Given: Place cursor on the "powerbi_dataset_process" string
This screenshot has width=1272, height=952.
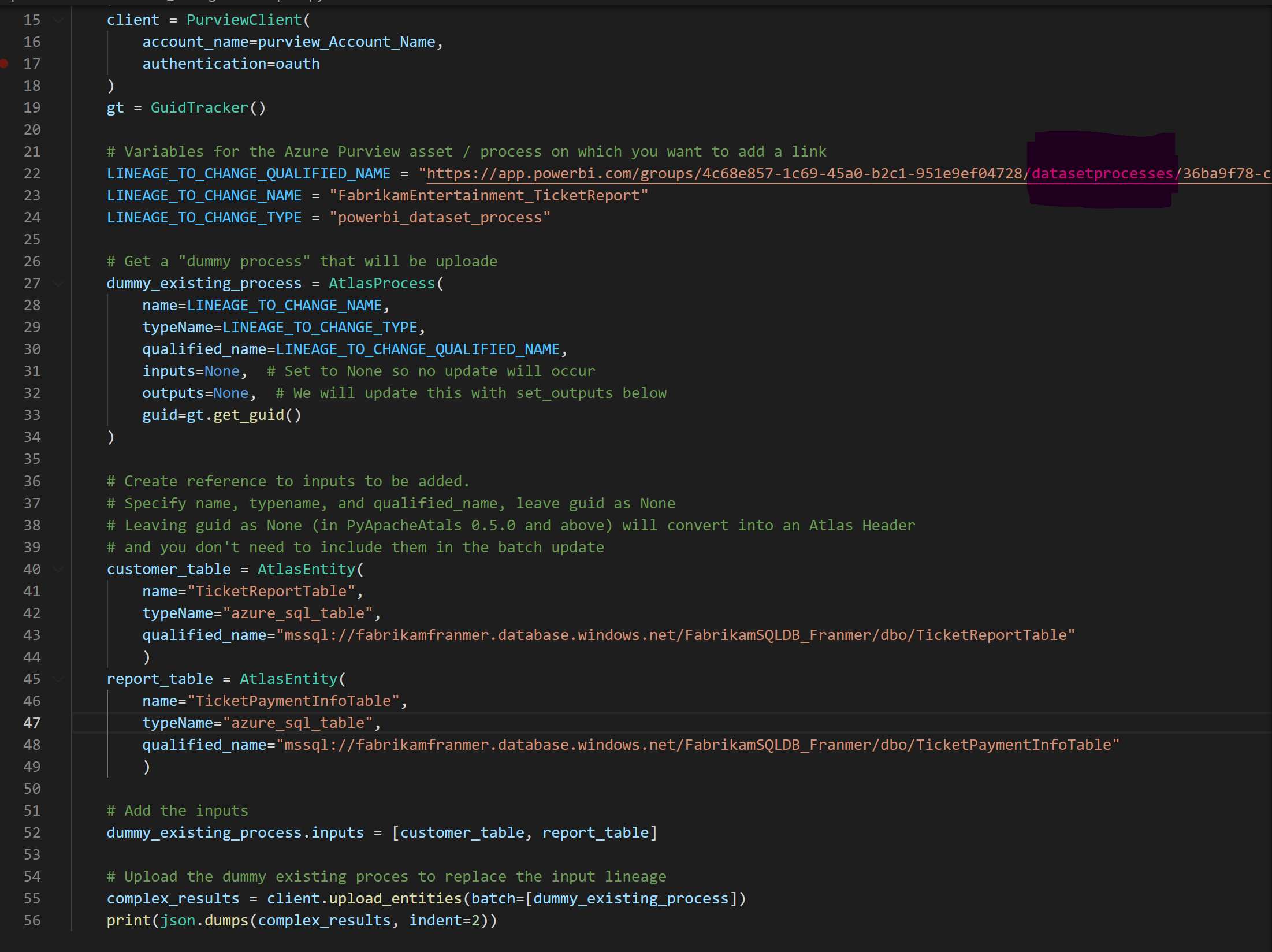Looking at the screenshot, I should [440, 218].
